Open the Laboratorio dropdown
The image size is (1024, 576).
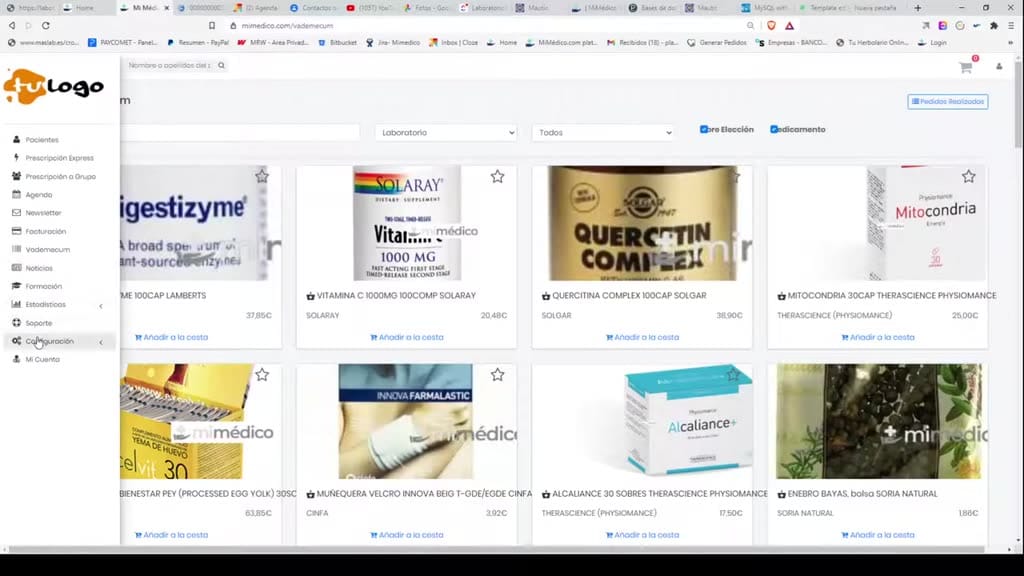(x=446, y=133)
